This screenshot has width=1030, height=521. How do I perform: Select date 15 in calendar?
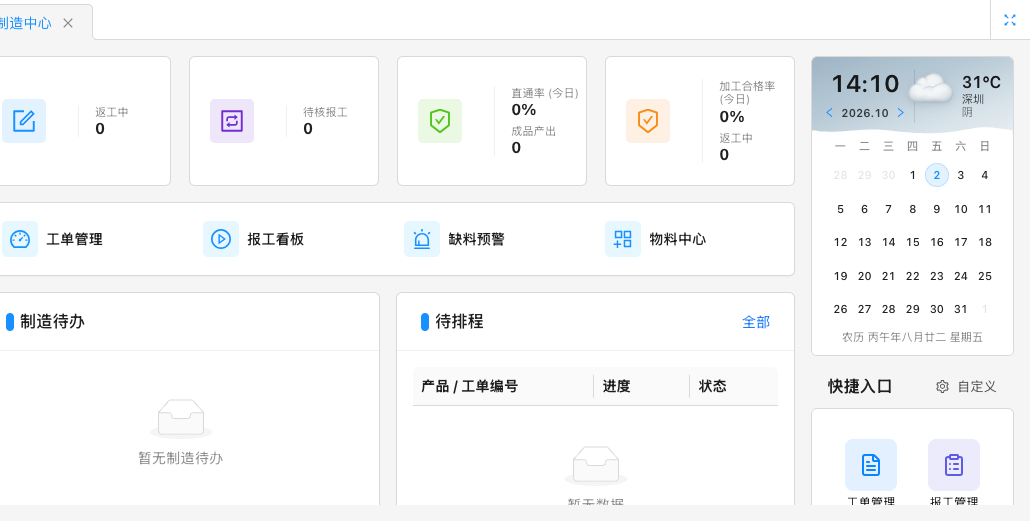click(x=912, y=242)
